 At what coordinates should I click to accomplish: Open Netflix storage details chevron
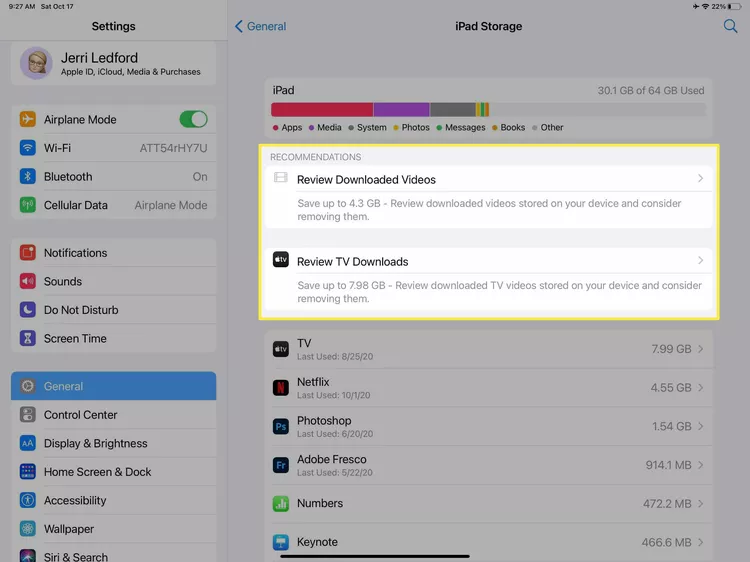700,387
